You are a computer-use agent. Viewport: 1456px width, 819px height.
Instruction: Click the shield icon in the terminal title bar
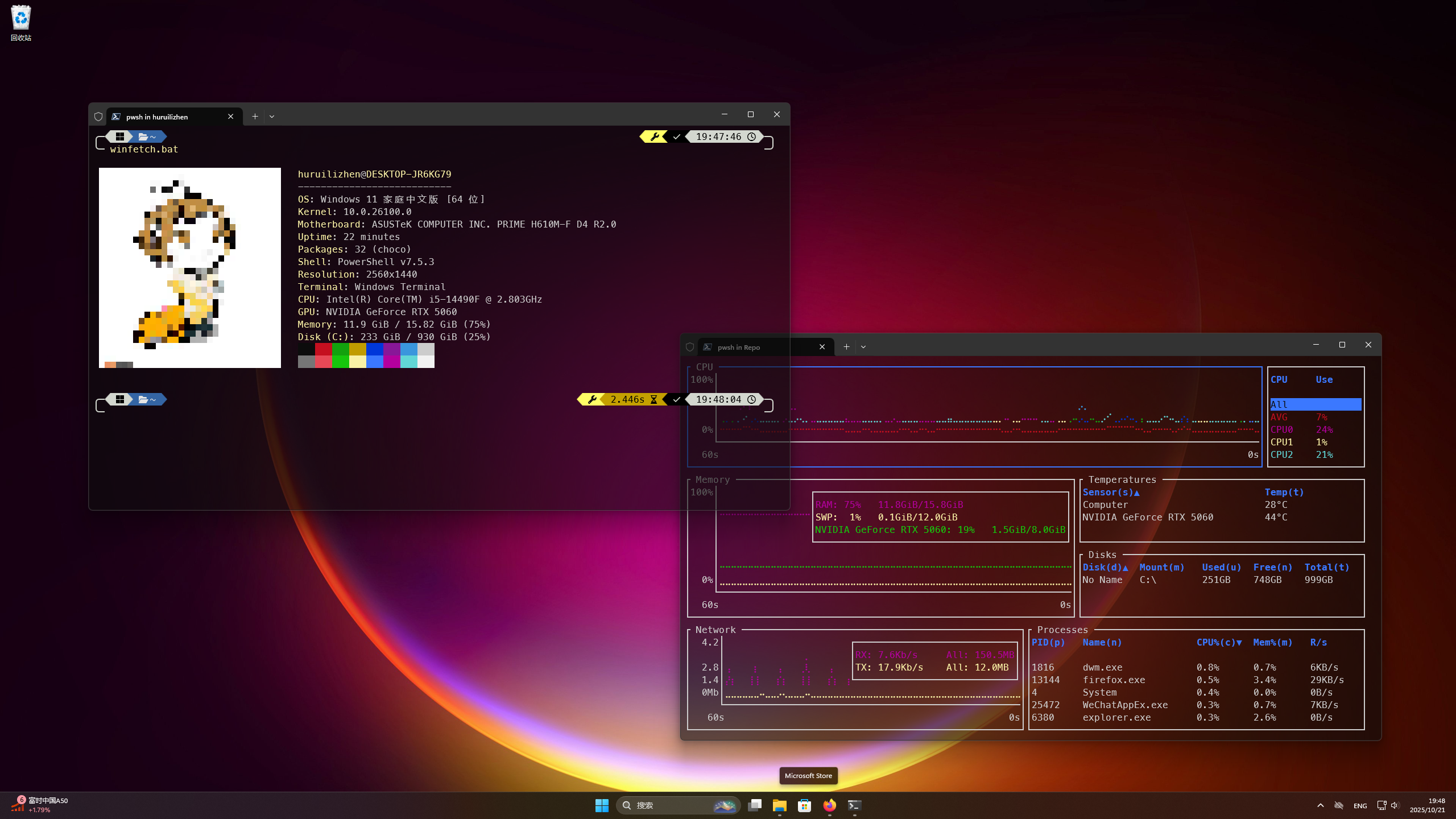point(98,117)
